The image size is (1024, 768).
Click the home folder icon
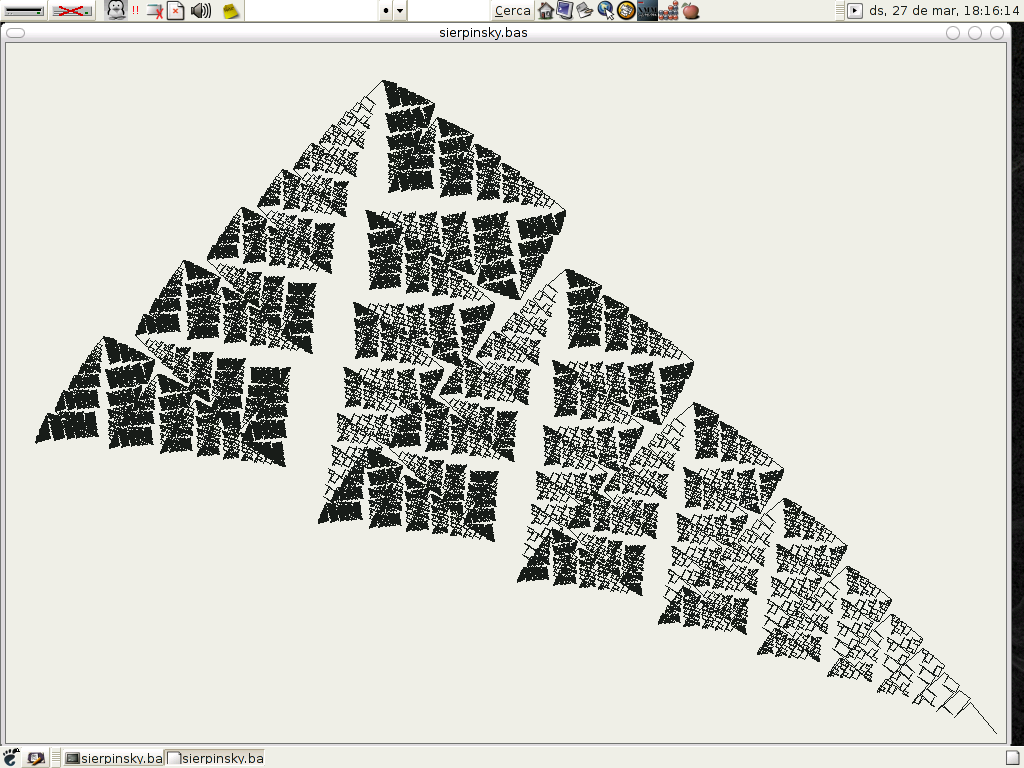pyautogui.click(x=546, y=11)
